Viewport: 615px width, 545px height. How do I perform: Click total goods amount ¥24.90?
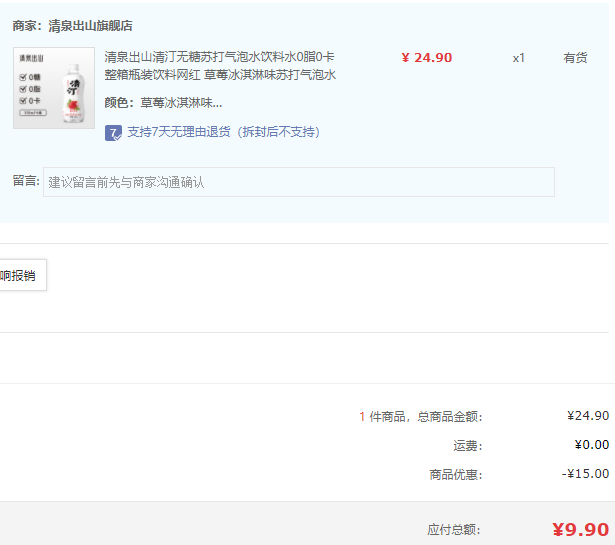(588, 416)
